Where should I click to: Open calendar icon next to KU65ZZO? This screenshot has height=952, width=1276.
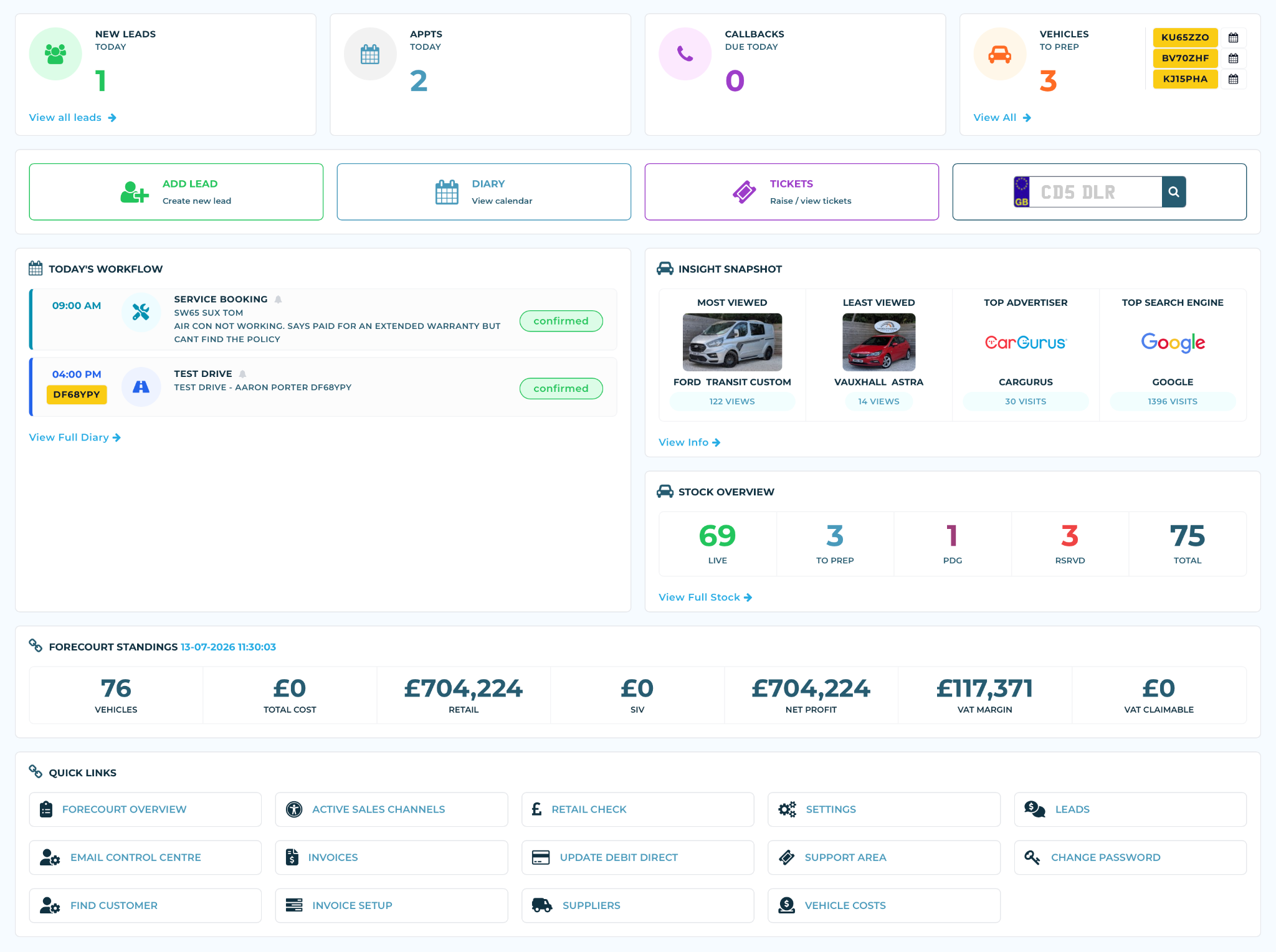[1233, 37]
